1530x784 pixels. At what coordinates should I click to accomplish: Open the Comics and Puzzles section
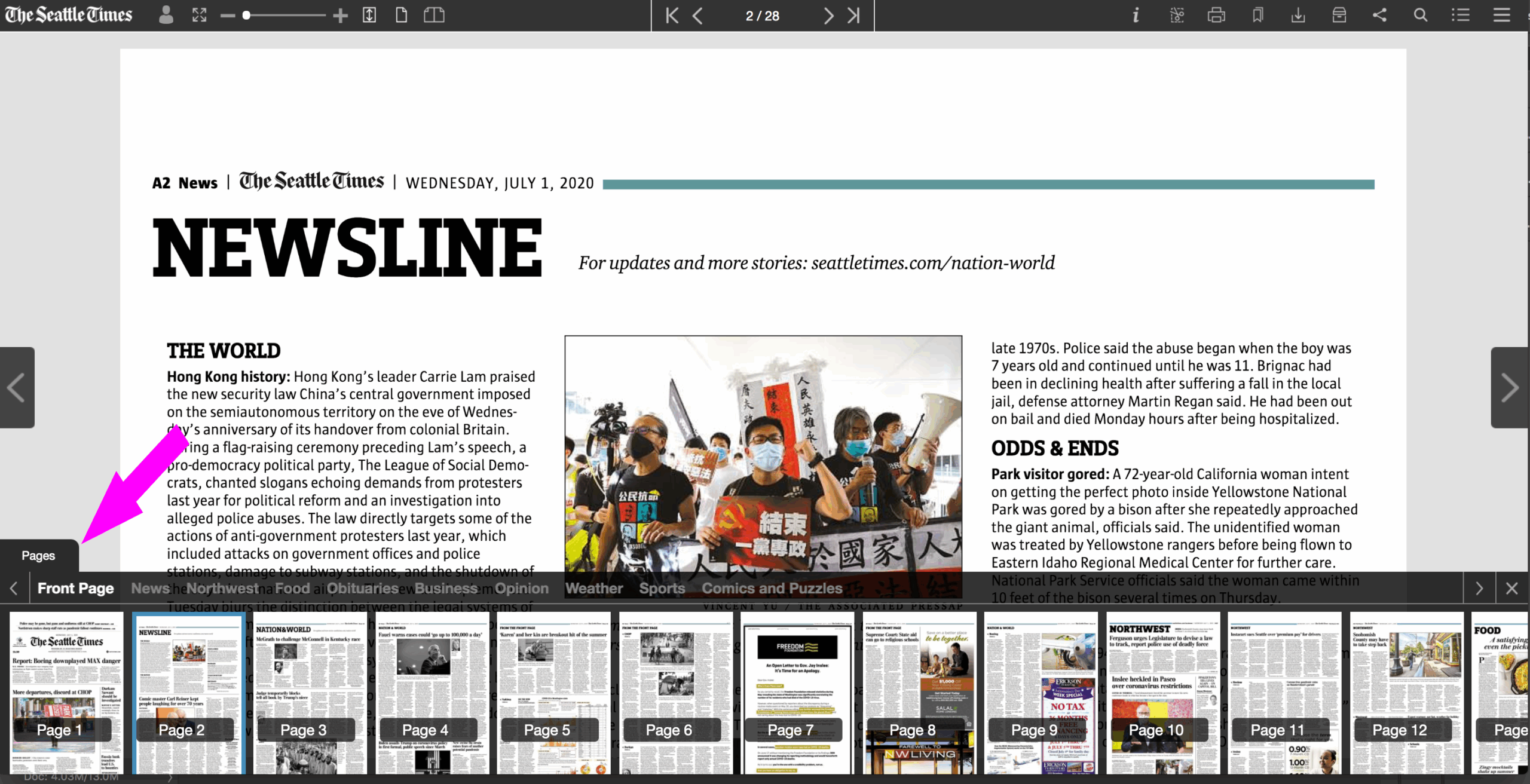(x=773, y=588)
